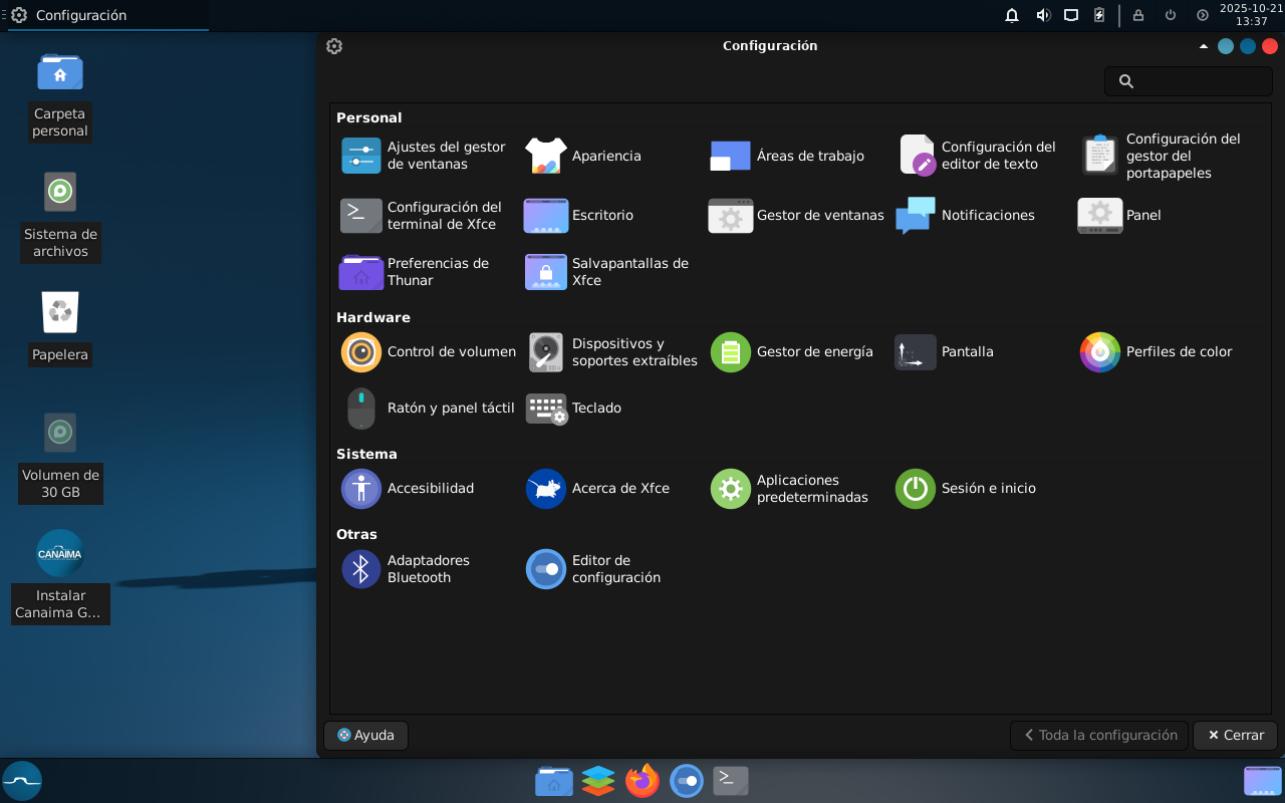This screenshot has height=803, width=1285.
Task: Open the Notificaciones settings
Action: pyautogui.click(x=965, y=215)
